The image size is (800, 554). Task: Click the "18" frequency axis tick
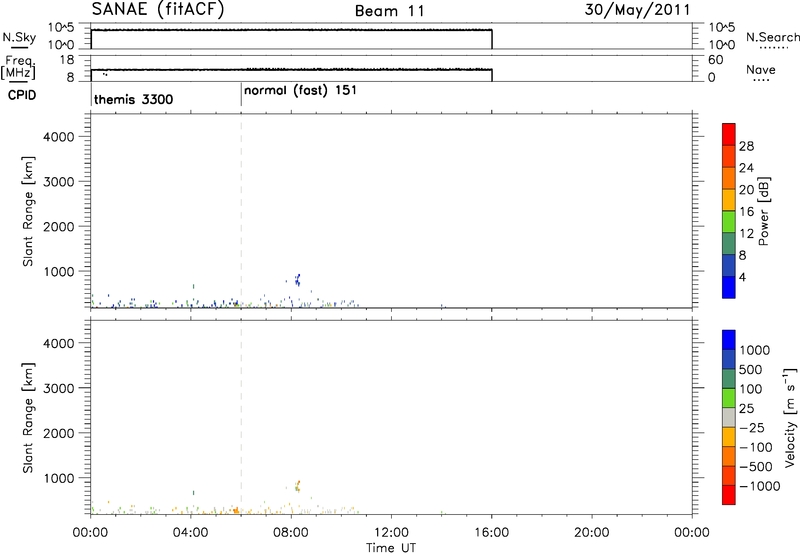(67, 60)
